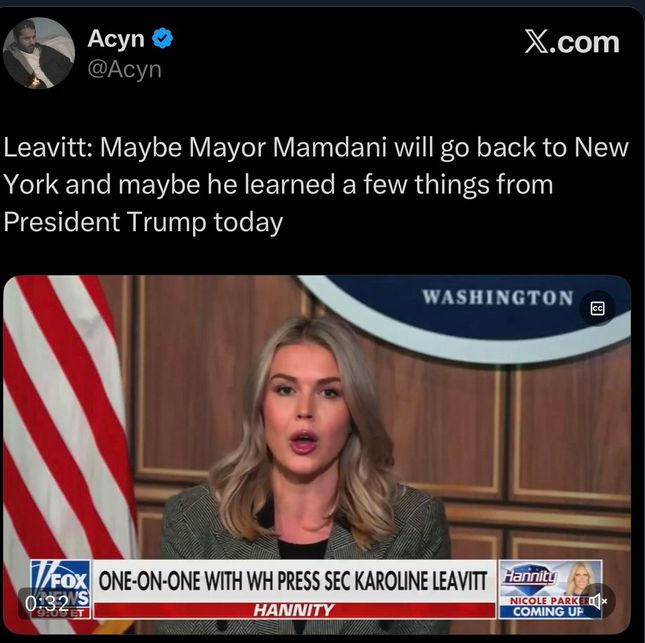Screen dimensions: 645x643
Task: Unmute the video using speaker icon
Action: coord(598,602)
